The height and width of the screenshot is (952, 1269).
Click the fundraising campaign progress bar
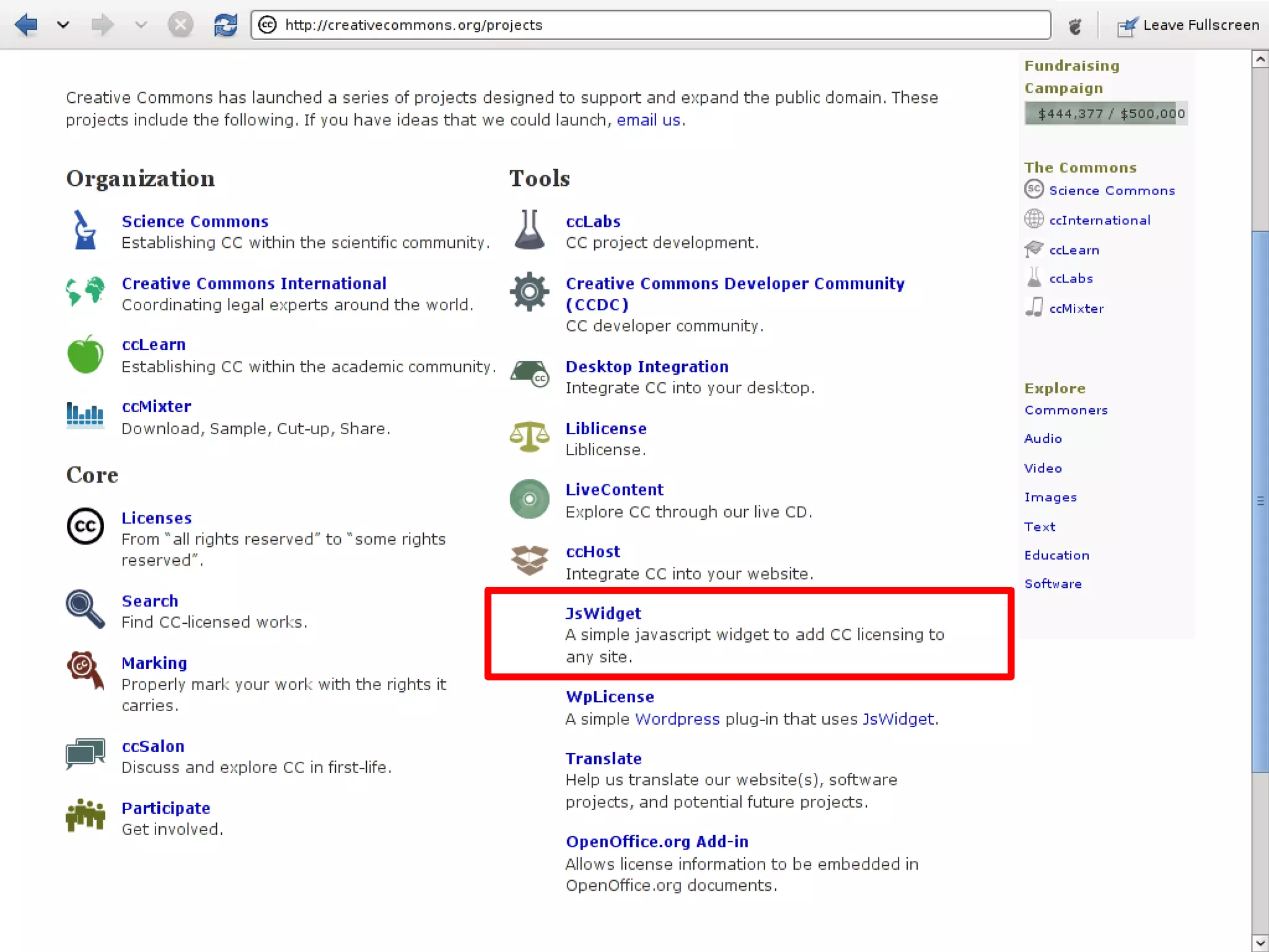(1105, 113)
